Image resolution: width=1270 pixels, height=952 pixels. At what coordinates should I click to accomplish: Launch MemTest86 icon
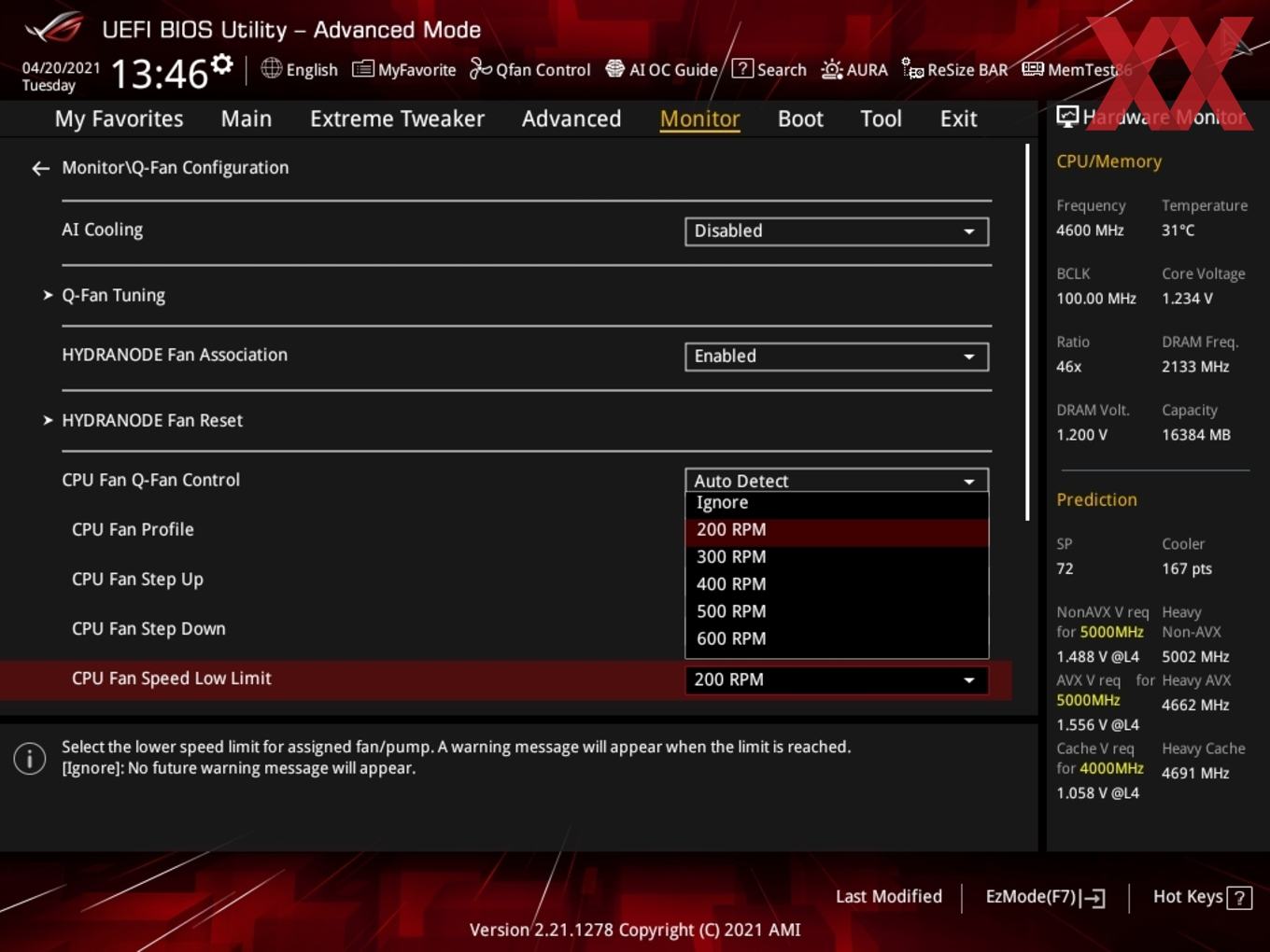click(1033, 69)
